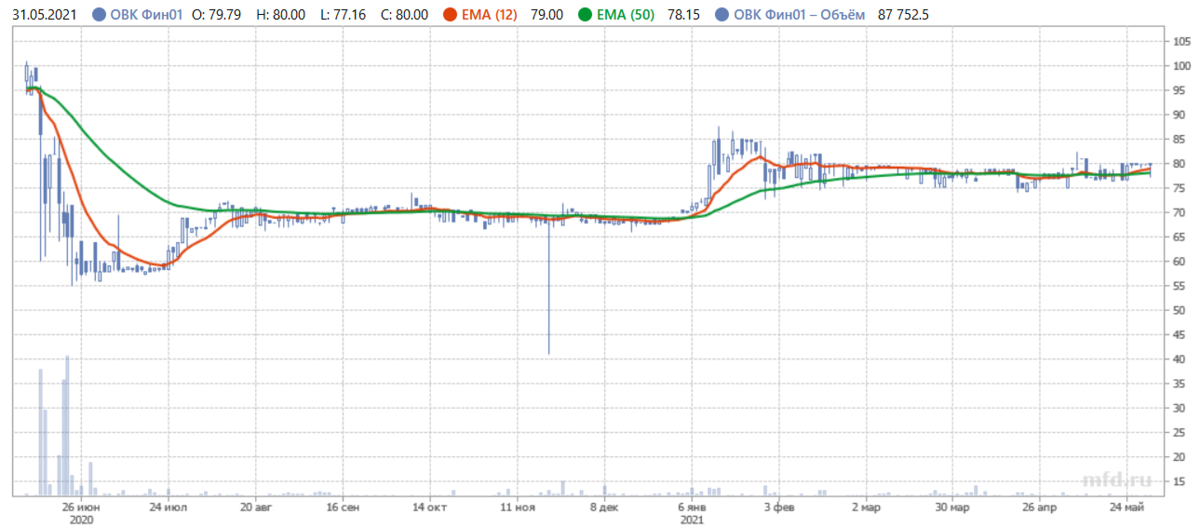Image resolution: width=1200 pixels, height=528 pixels.
Task: Click the orange EMA (12) legend dot
Action: (452, 15)
